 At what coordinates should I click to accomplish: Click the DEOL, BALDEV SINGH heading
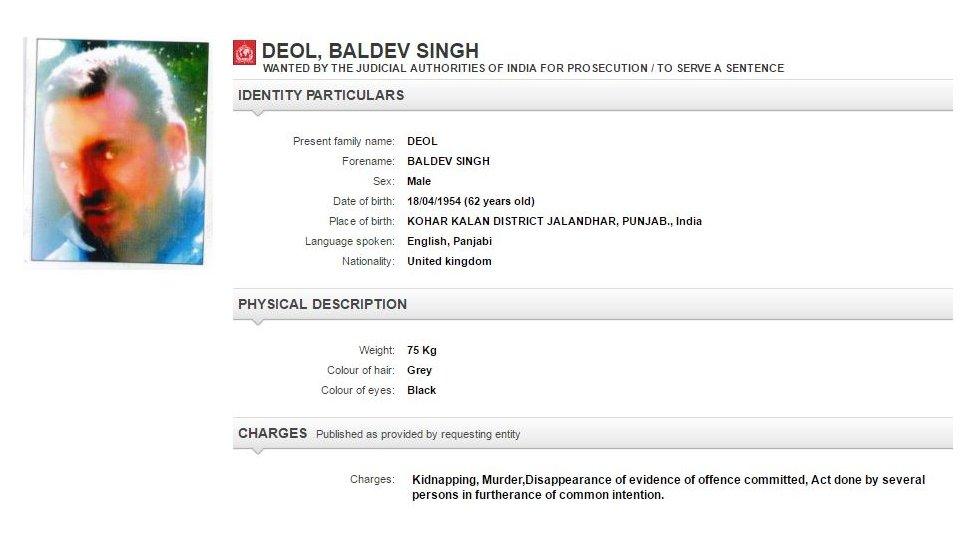click(x=370, y=51)
